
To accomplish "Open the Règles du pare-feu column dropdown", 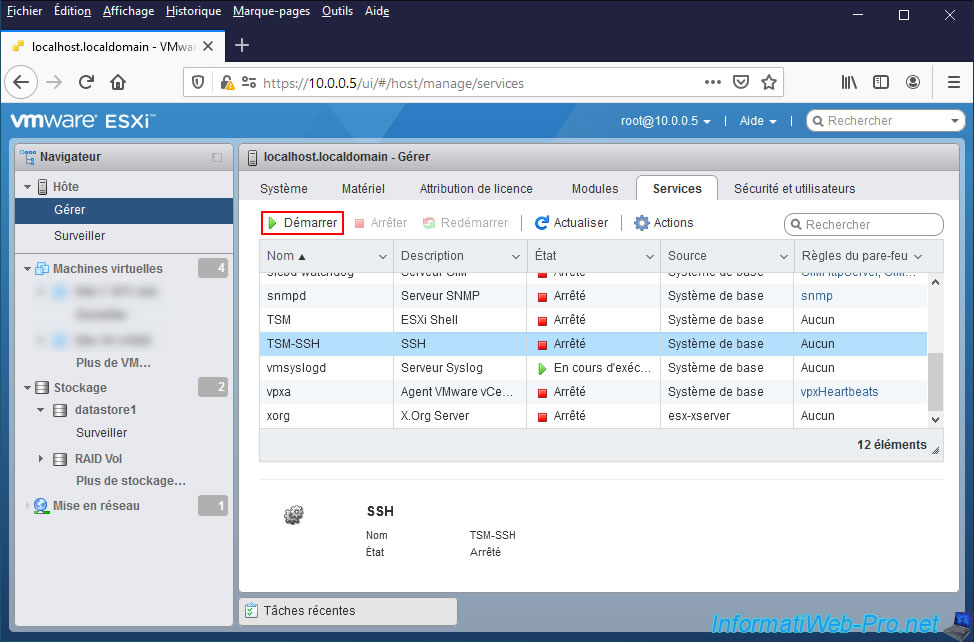I will (x=918, y=256).
